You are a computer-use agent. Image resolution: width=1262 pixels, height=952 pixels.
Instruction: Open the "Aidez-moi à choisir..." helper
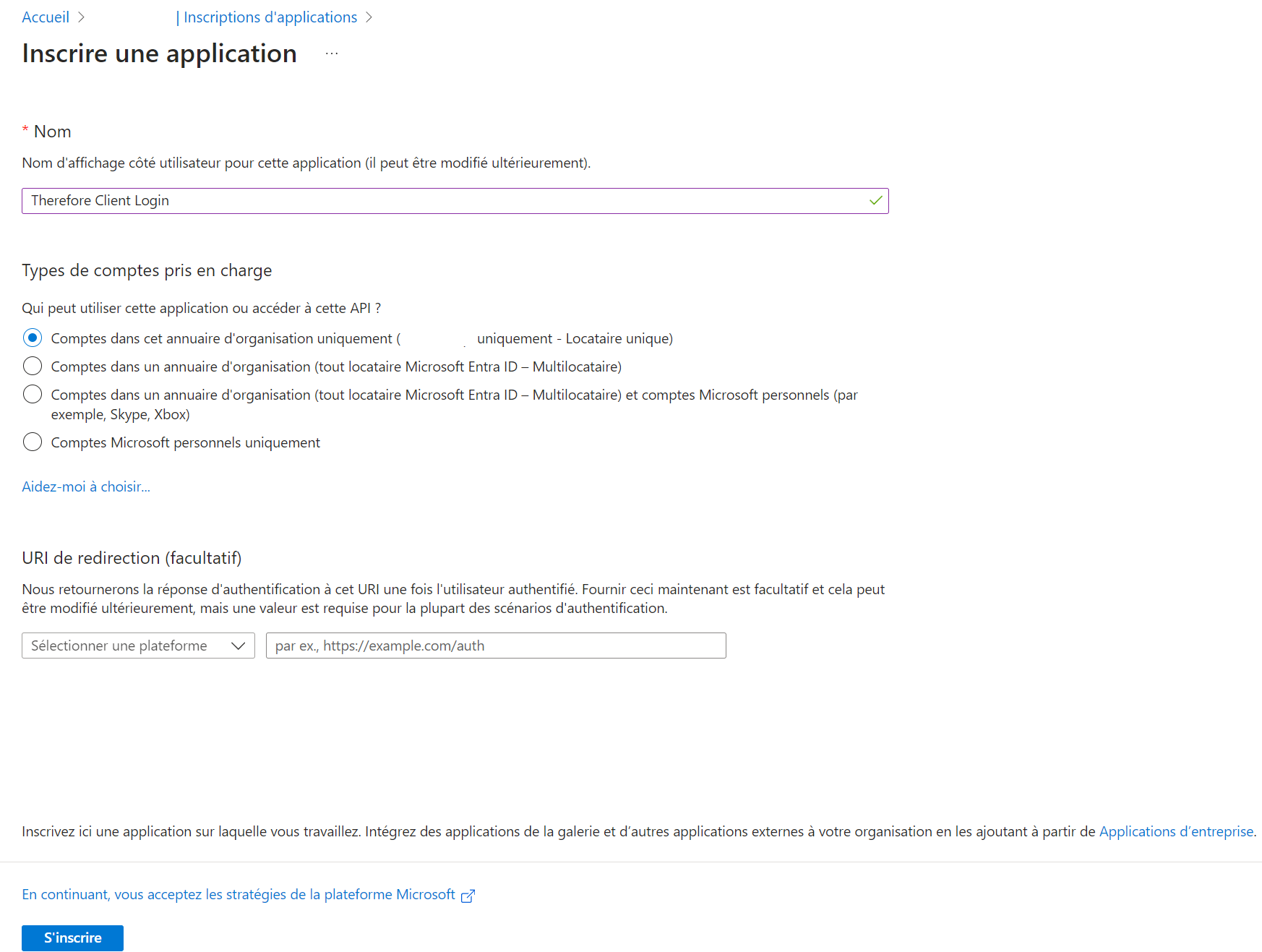tap(85, 486)
